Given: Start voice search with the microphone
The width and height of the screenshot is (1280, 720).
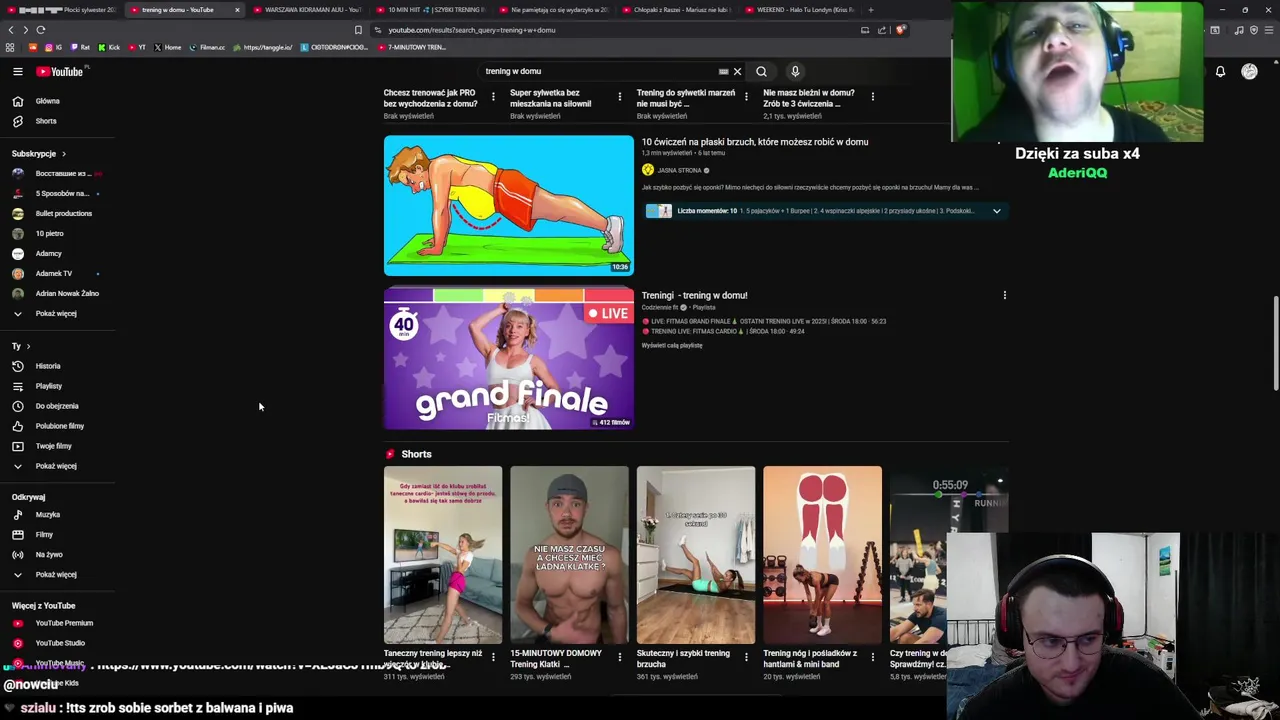Looking at the screenshot, I should (795, 72).
